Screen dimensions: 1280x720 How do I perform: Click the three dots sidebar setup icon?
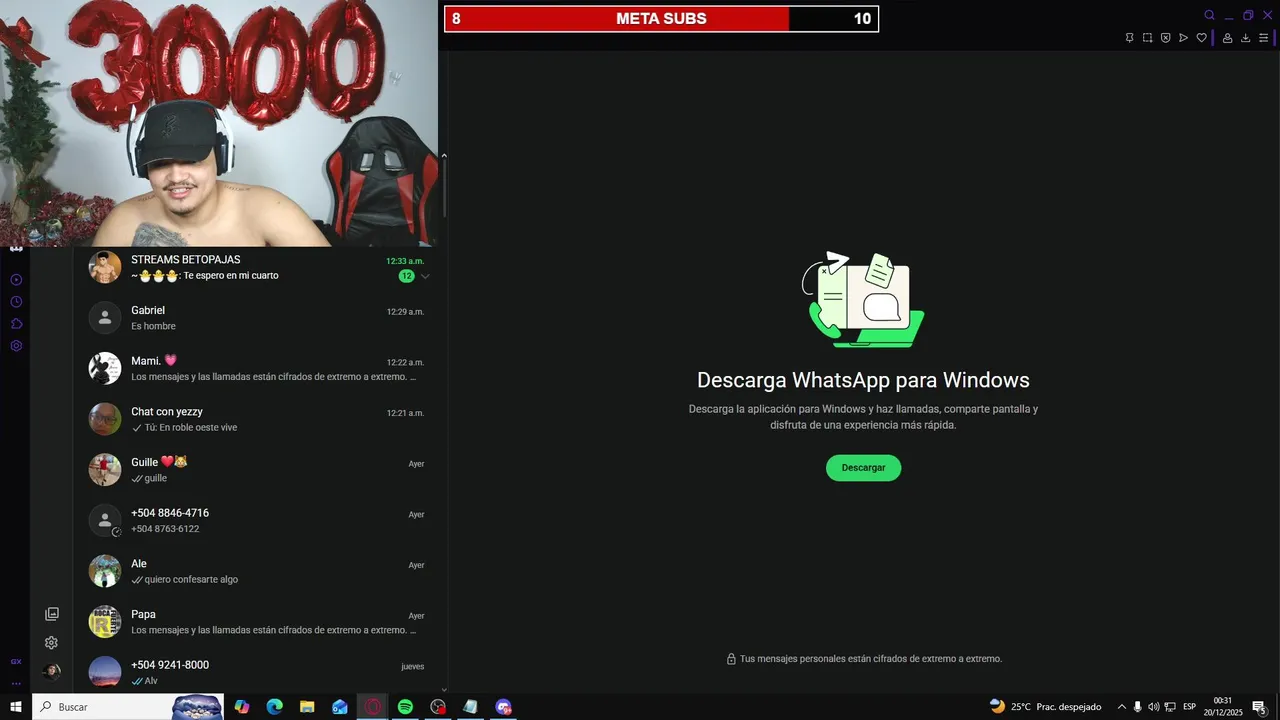click(16, 683)
